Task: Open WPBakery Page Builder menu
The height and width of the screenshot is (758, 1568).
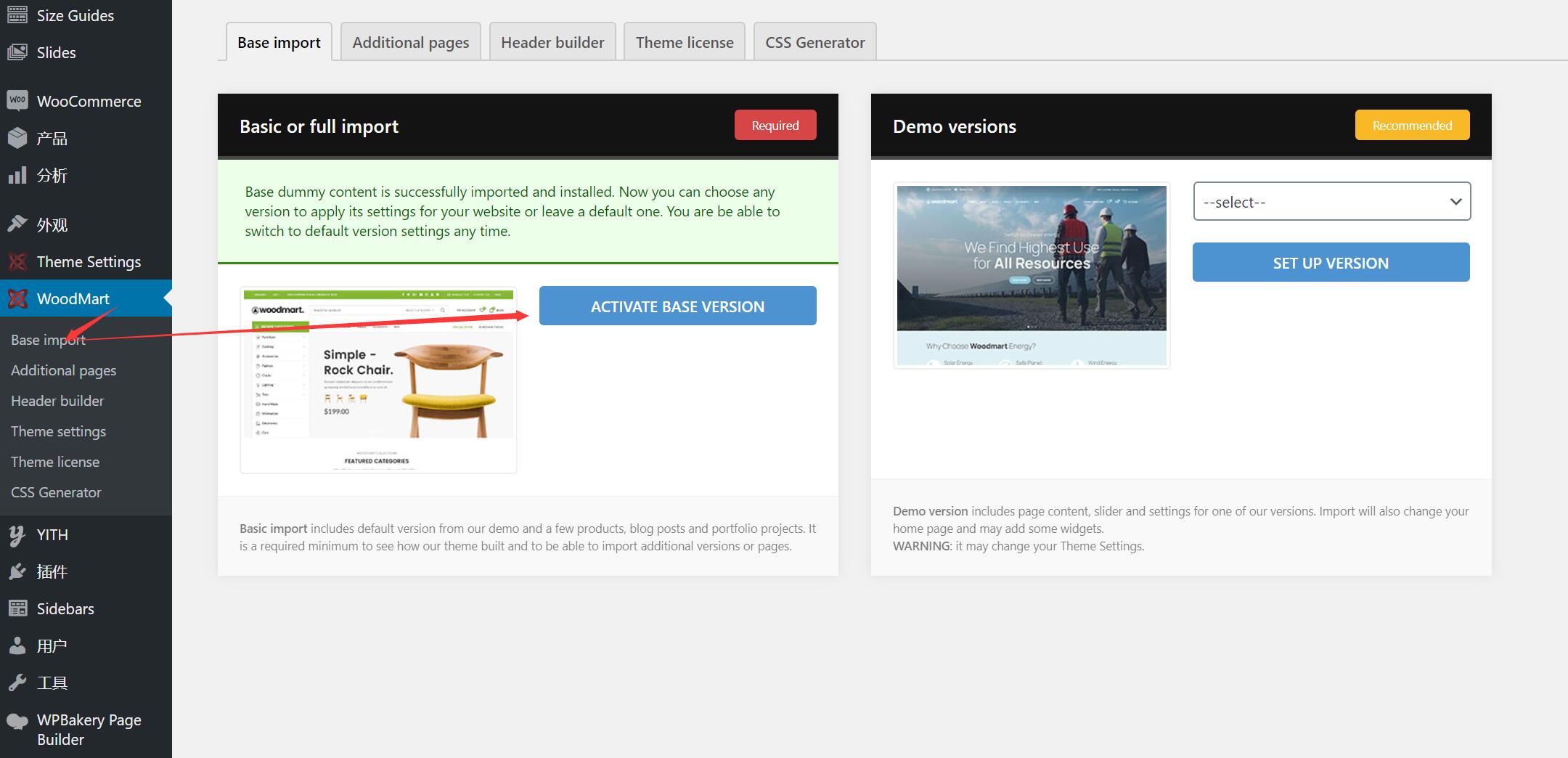Action: [x=89, y=729]
